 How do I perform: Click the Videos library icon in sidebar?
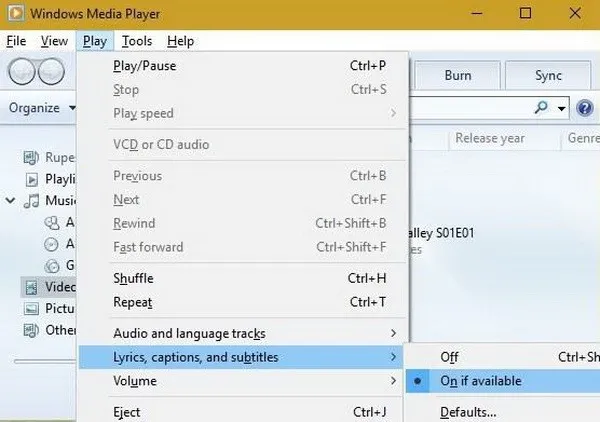(30, 287)
